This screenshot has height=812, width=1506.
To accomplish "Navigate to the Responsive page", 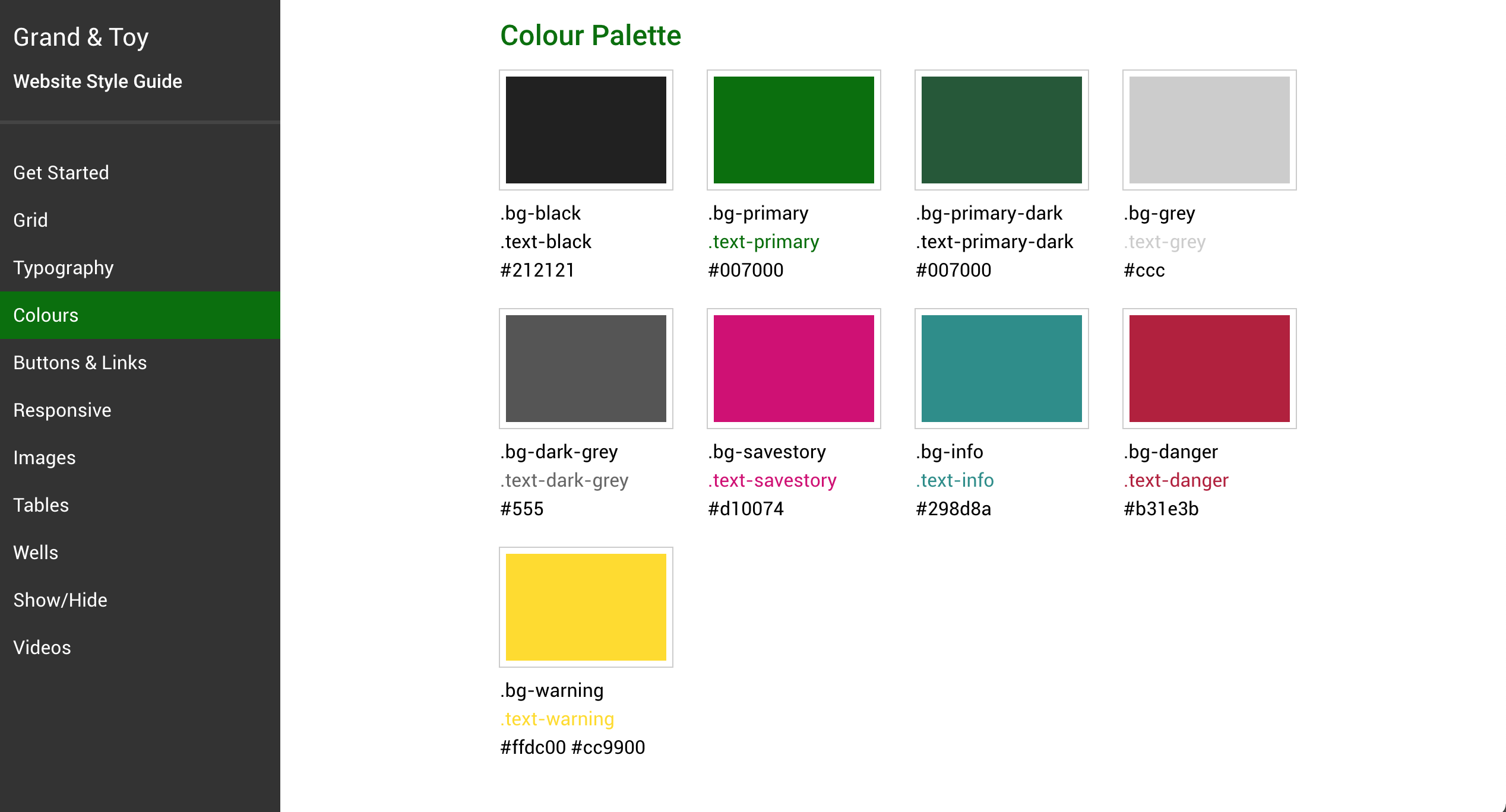I will [x=62, y=410].
